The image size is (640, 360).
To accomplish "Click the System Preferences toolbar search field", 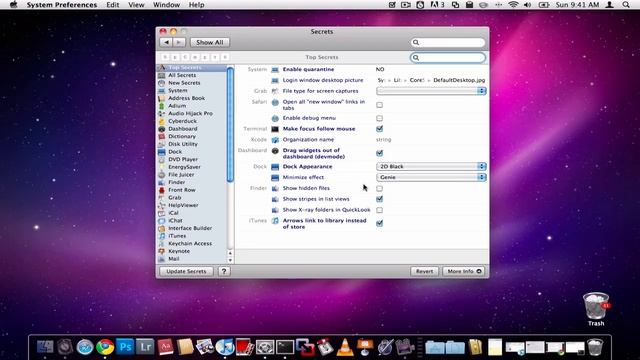I will pyautogui.click(x=448, y=42).
